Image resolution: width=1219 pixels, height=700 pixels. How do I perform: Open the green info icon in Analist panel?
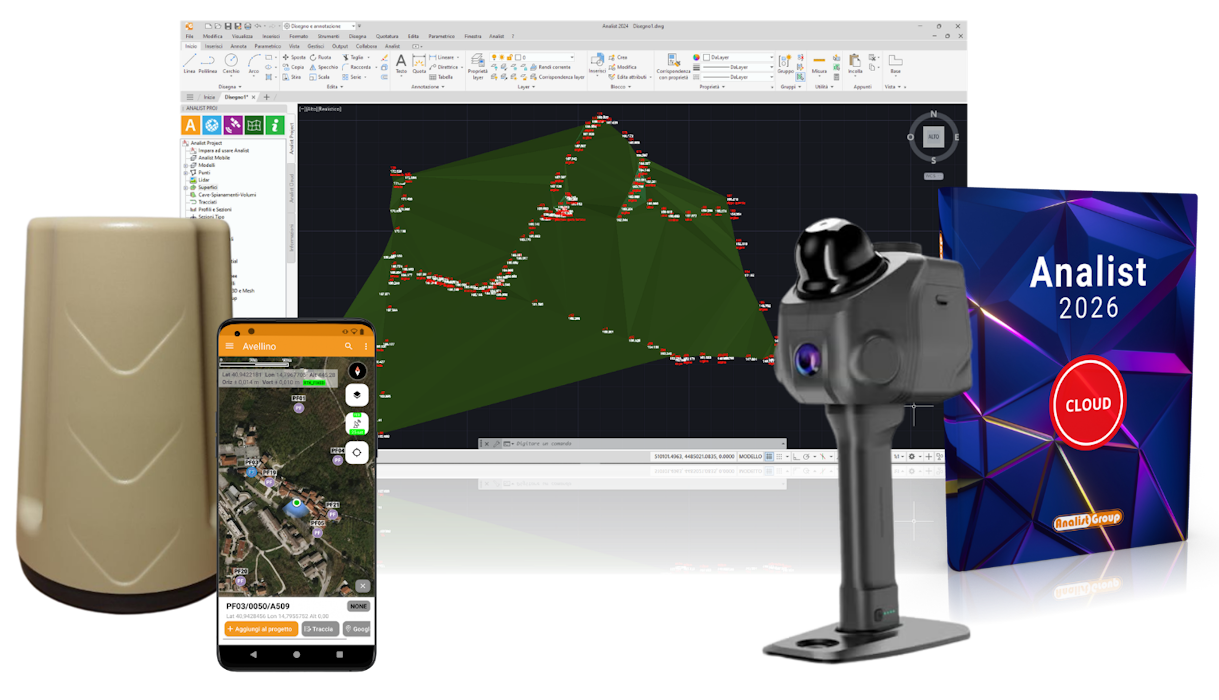pos(275,125)
